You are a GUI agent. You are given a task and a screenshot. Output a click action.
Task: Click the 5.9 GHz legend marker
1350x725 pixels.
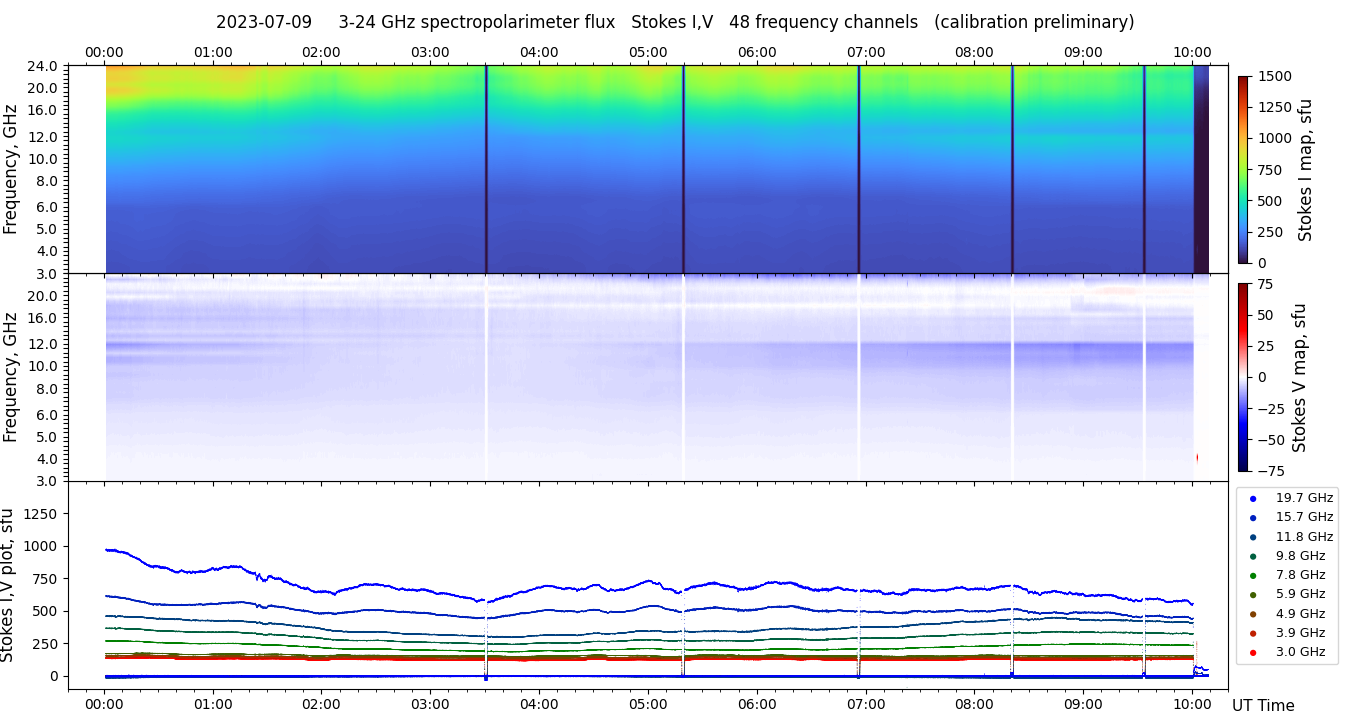[1253, 595]
